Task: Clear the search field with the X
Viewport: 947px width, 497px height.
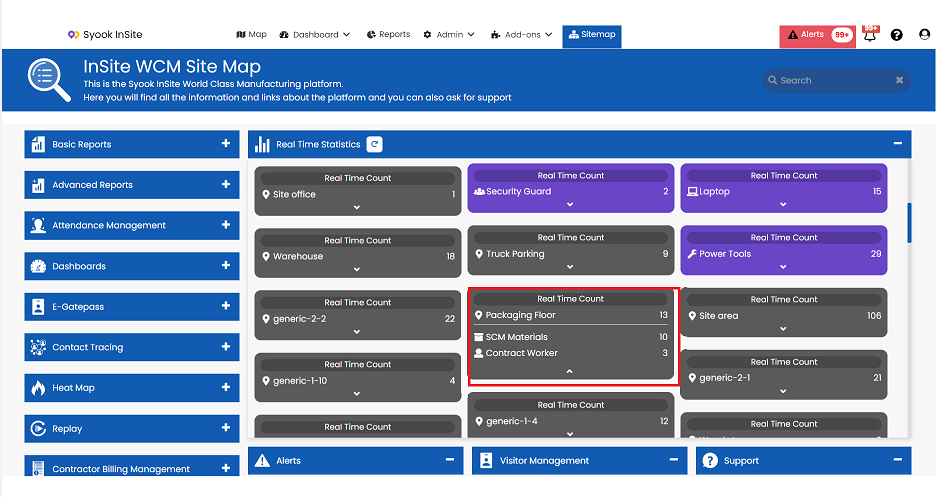Action: 899,80
